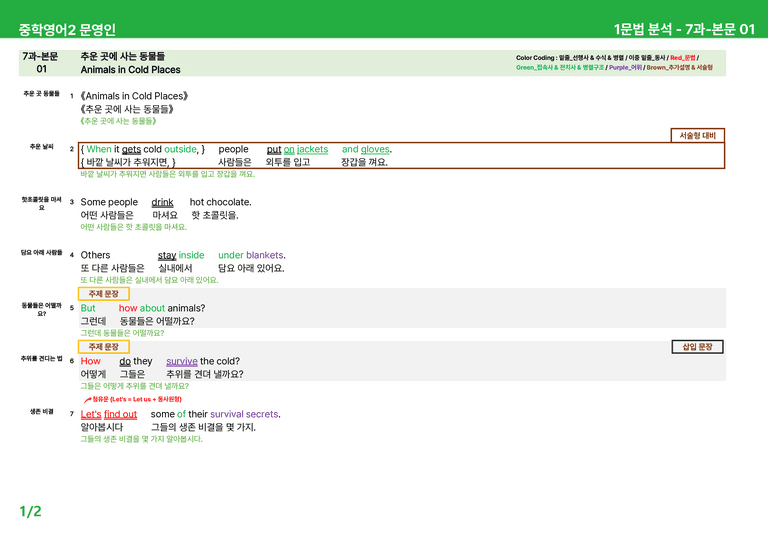Click the red phrase "how about"
This screenshot has width=768, height=543.
pyautogui.click(x=142, y=308)
